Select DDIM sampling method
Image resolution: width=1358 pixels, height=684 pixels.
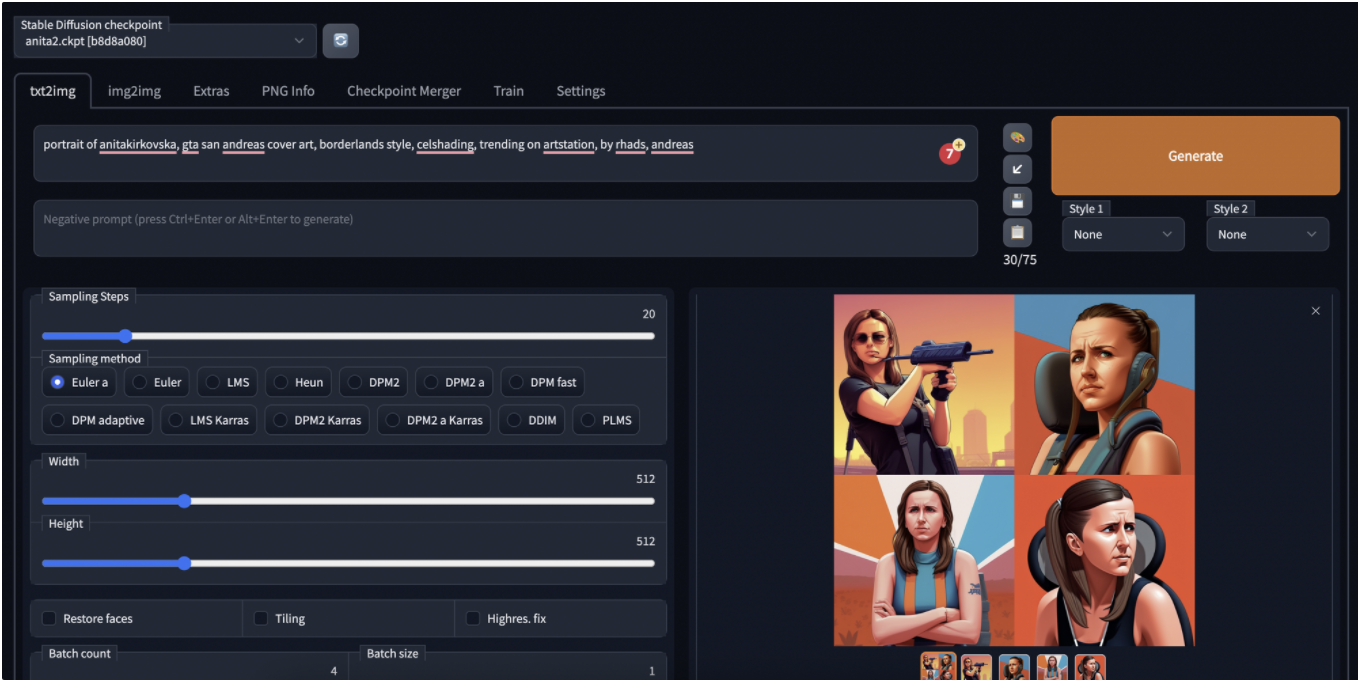(x=532, y=420)
